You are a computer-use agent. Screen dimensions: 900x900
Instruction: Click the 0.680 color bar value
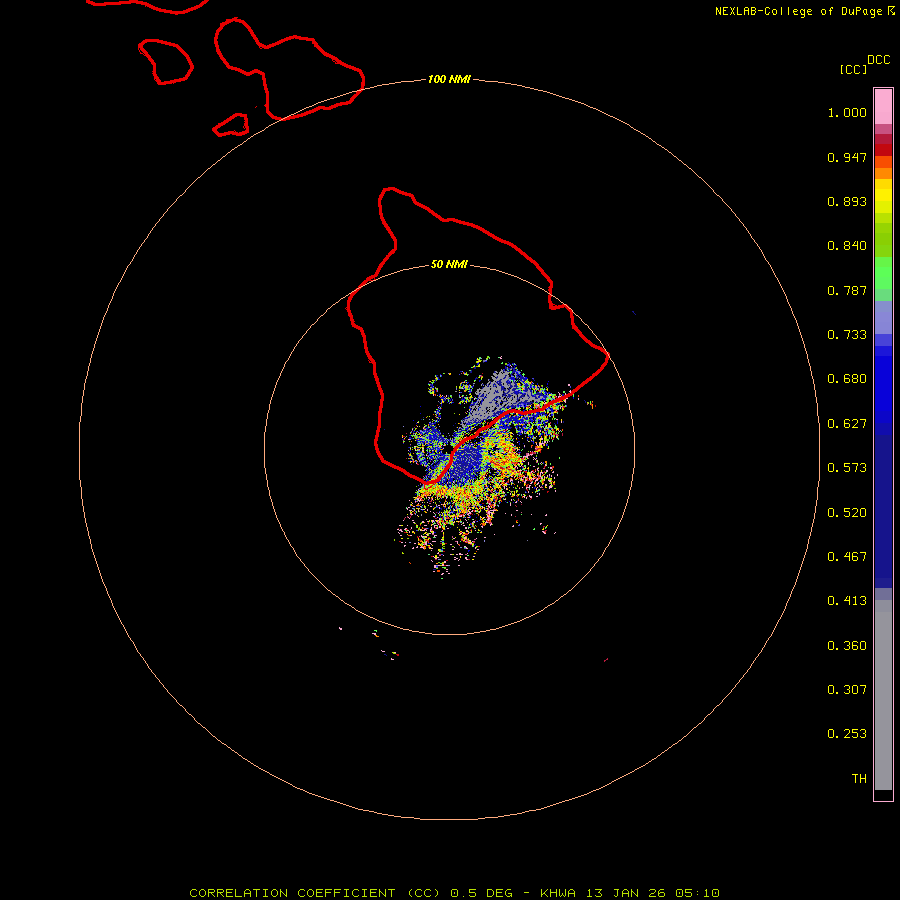click(847, 379)
